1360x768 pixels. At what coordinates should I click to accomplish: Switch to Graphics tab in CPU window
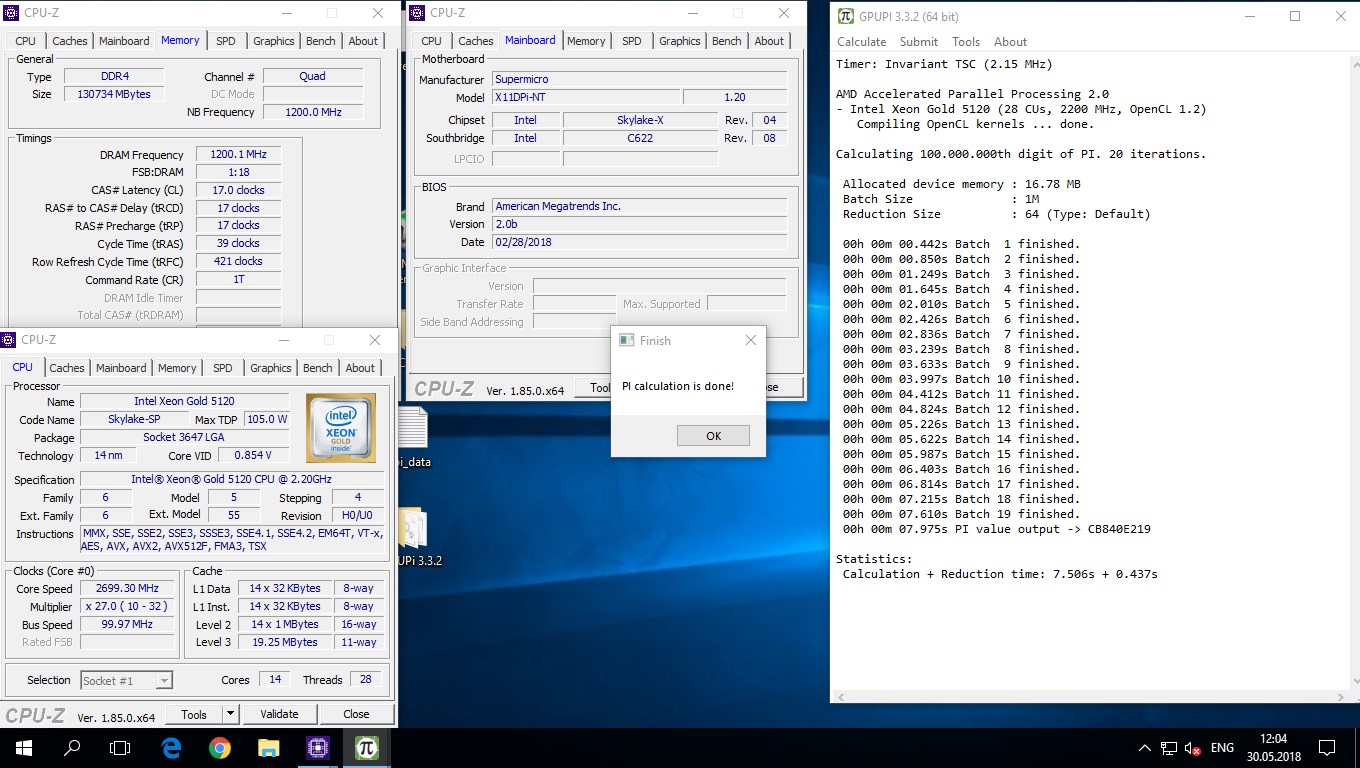pyautogui.click(x=271, y=368)
